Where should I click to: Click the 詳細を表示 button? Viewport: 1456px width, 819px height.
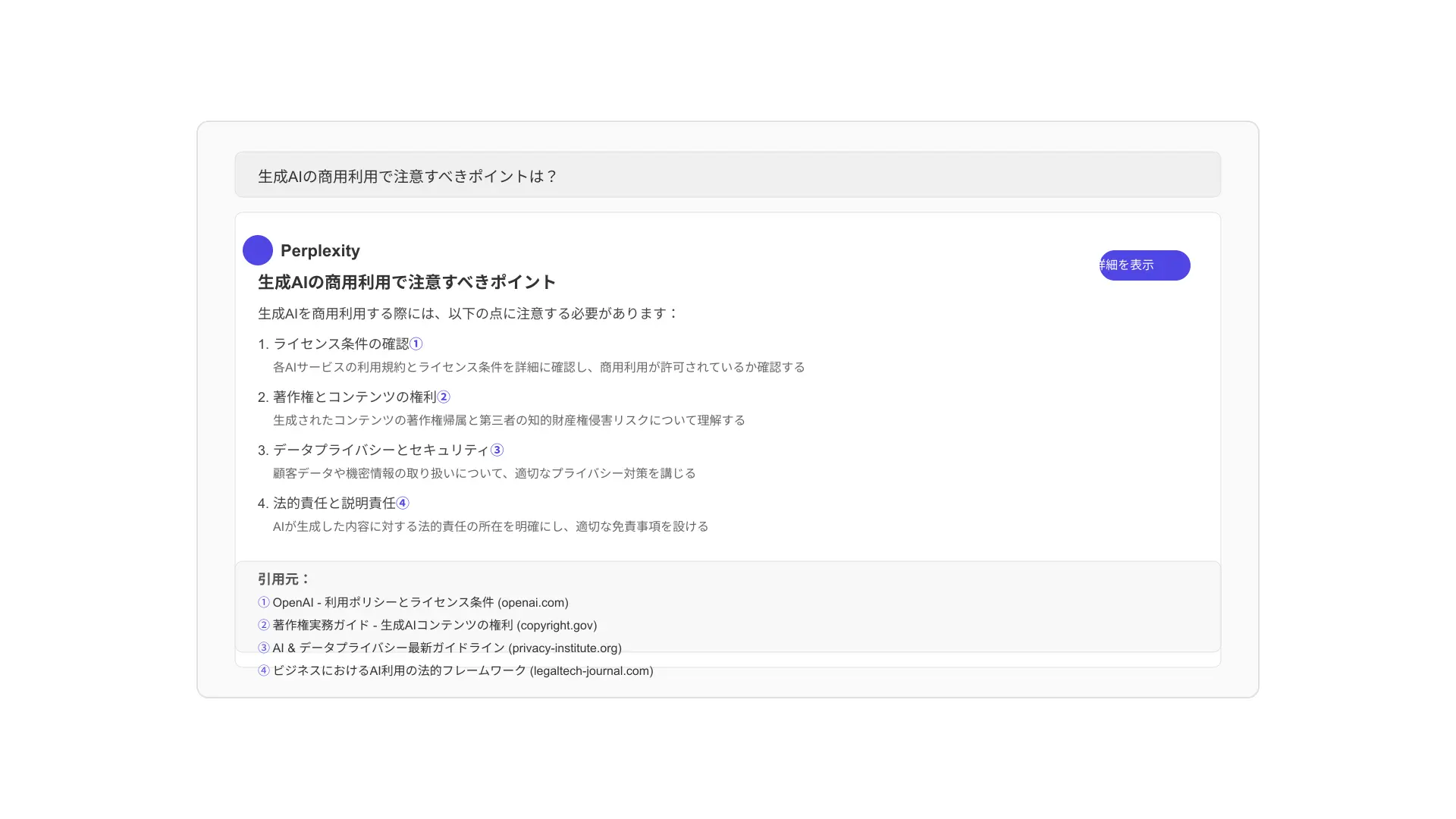pos(1144,265)
